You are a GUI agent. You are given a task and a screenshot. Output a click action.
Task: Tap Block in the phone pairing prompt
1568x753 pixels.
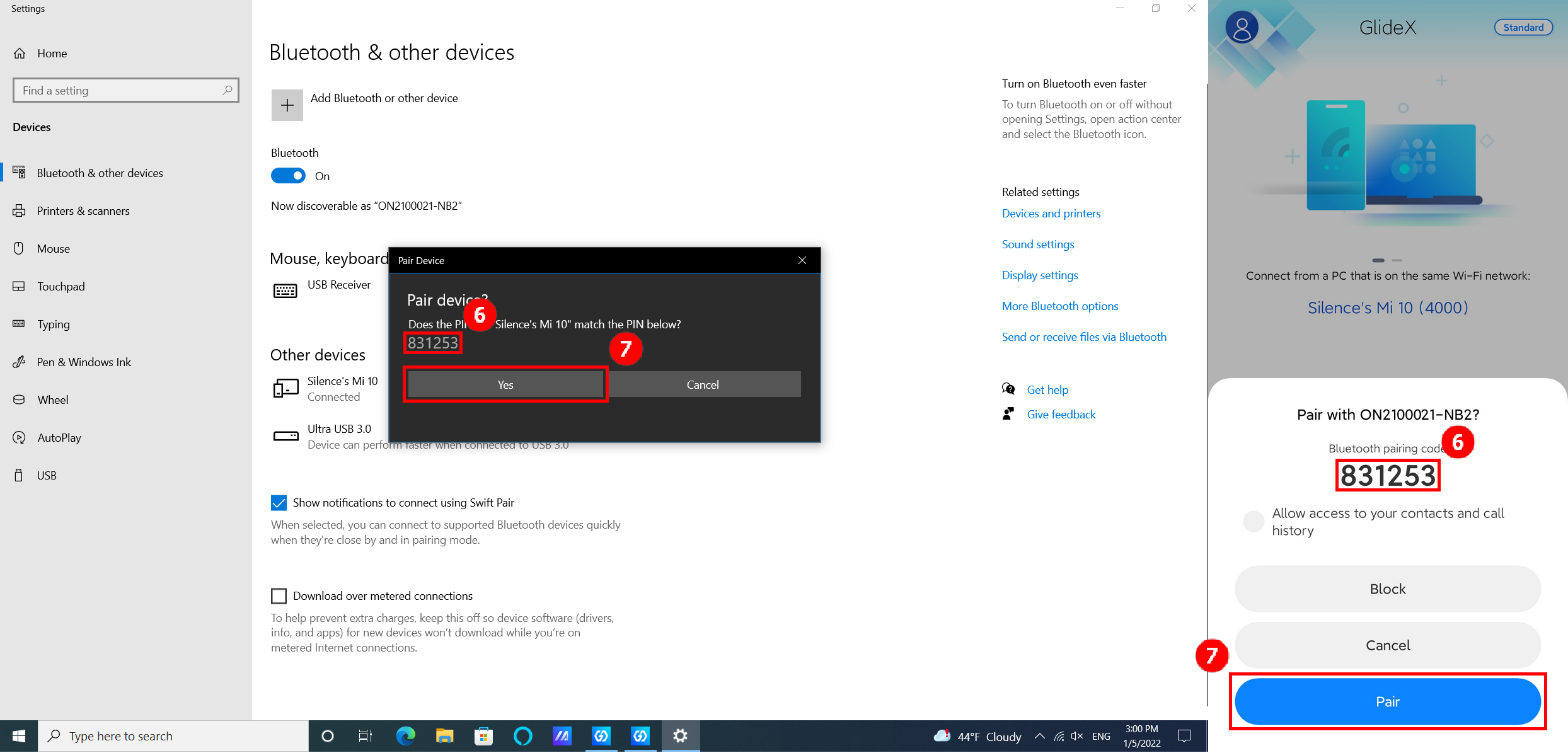click(1388, 589)
